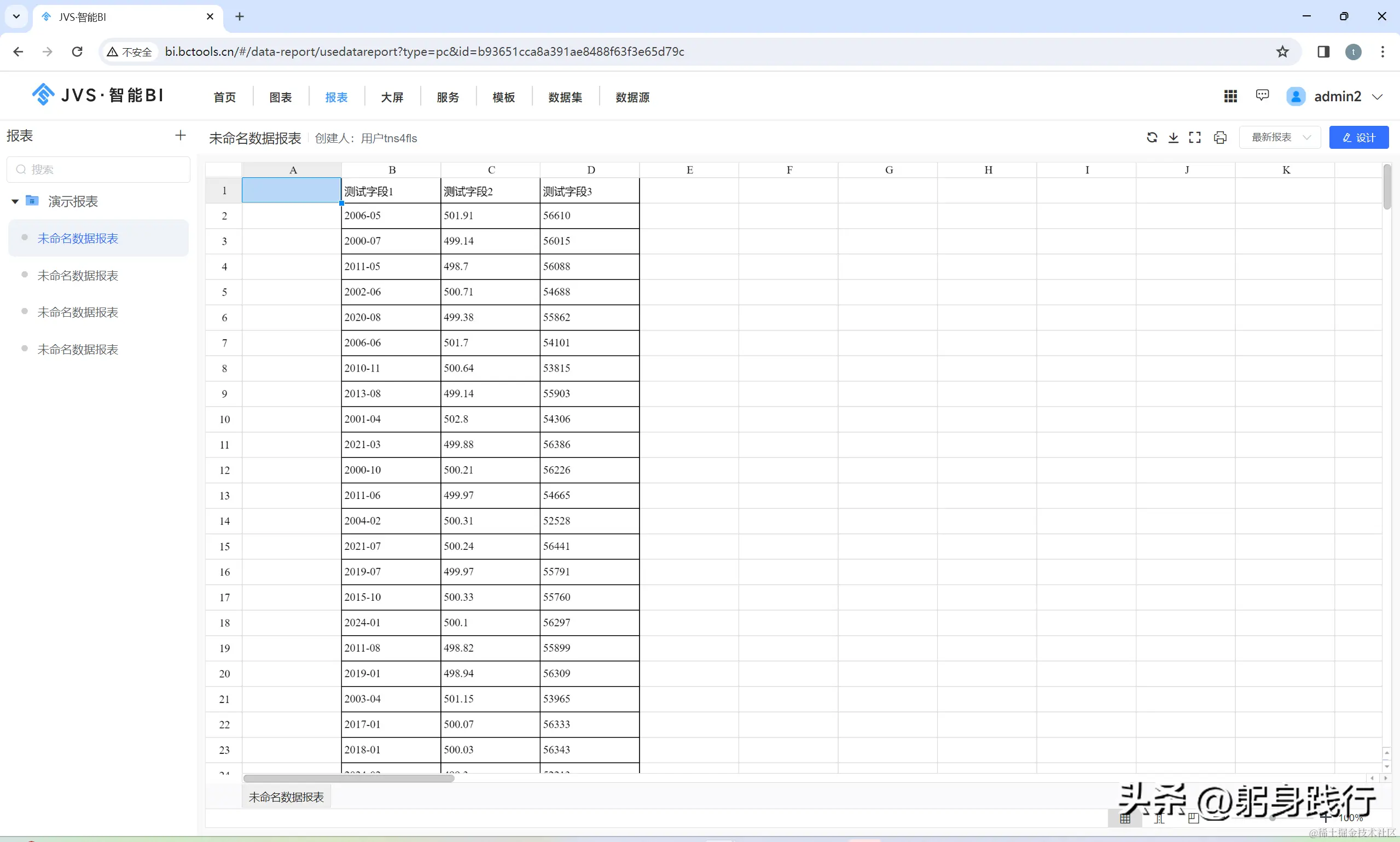Open the 数据集 menu item
The height and width of the screenshot is (842, 1400).
(565, 97)
